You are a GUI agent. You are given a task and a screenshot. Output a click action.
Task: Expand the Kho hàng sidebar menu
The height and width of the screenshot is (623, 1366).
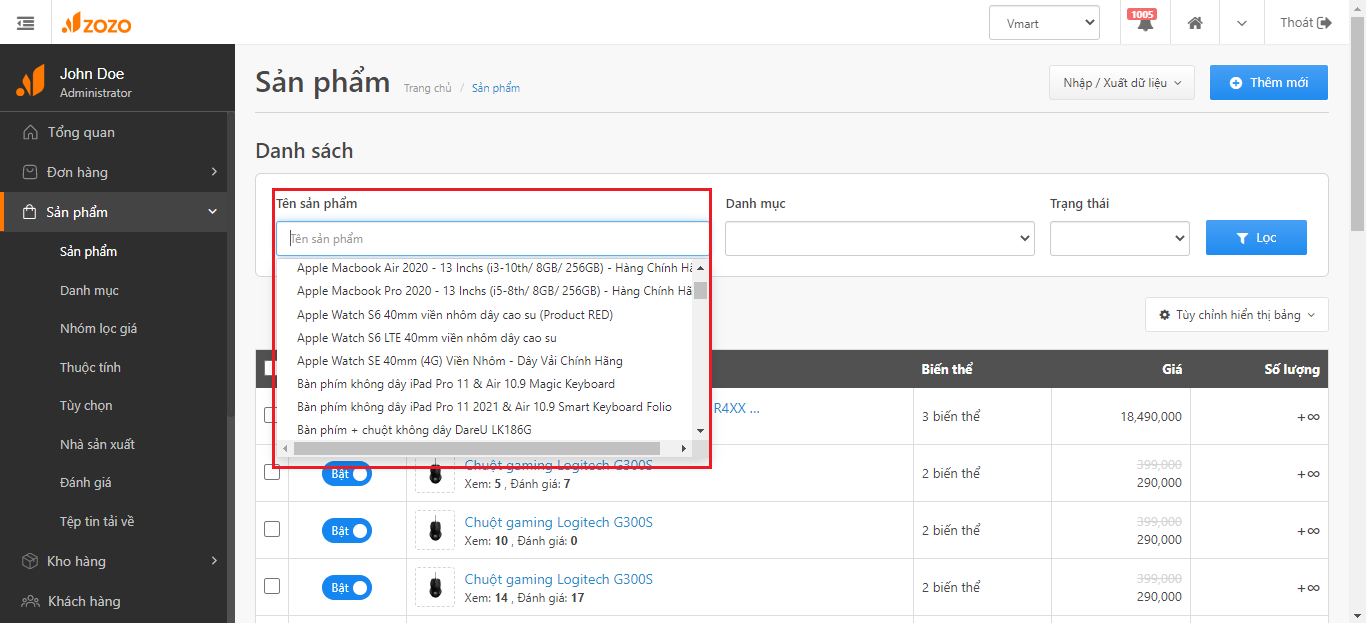[x=113, y=561]
